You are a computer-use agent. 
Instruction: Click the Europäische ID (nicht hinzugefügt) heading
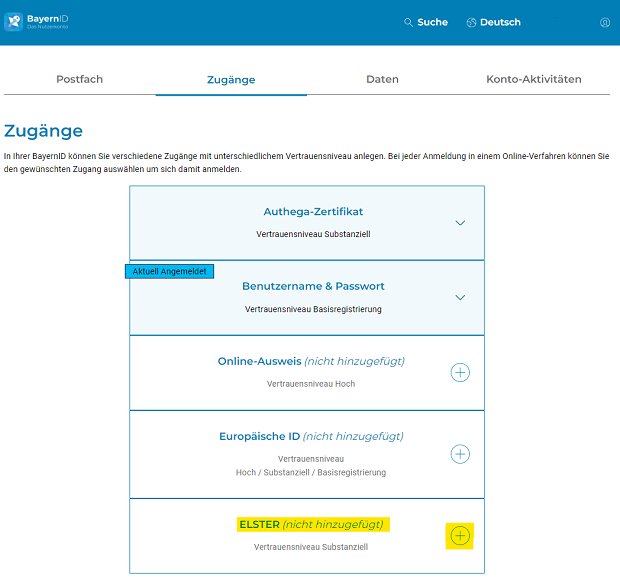(x=311, y=436)
